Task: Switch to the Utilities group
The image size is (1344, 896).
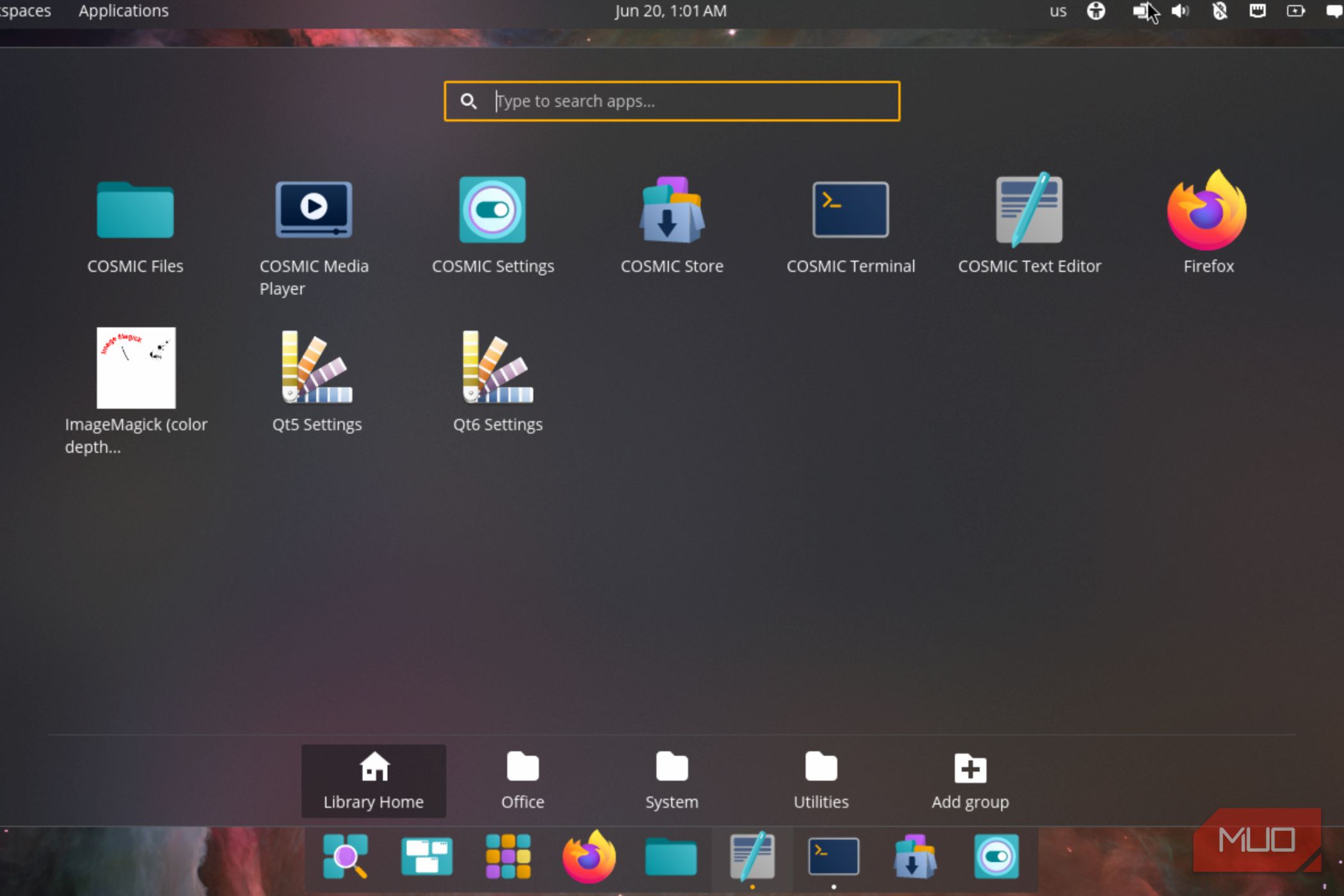Action: click(x=821, y=781)
